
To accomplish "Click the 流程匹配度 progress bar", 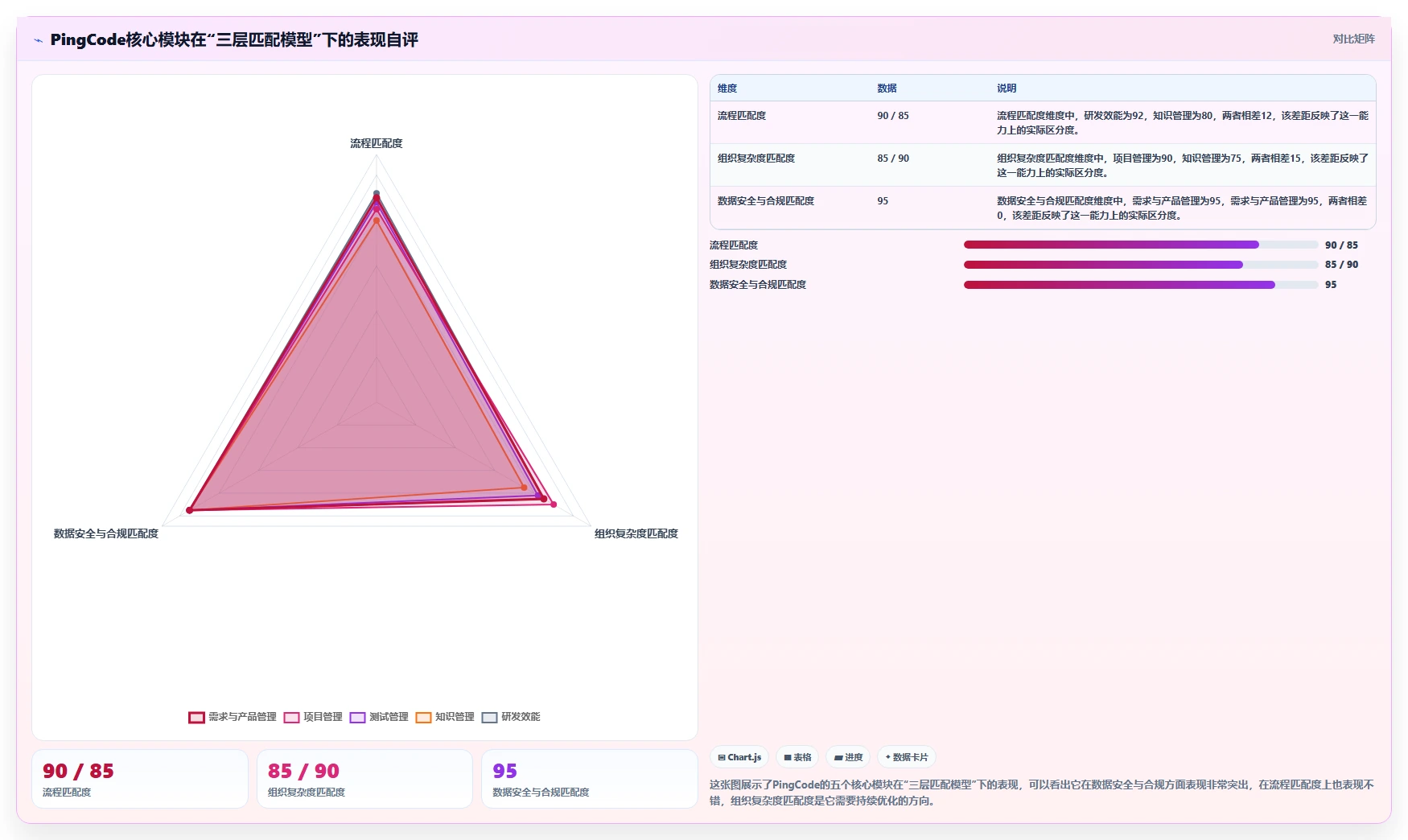I will tap(1141, 245).
